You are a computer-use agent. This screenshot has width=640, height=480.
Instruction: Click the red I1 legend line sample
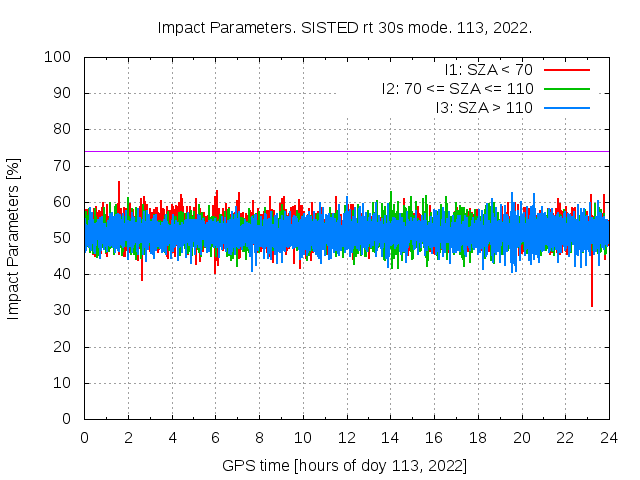click(566, 70)
